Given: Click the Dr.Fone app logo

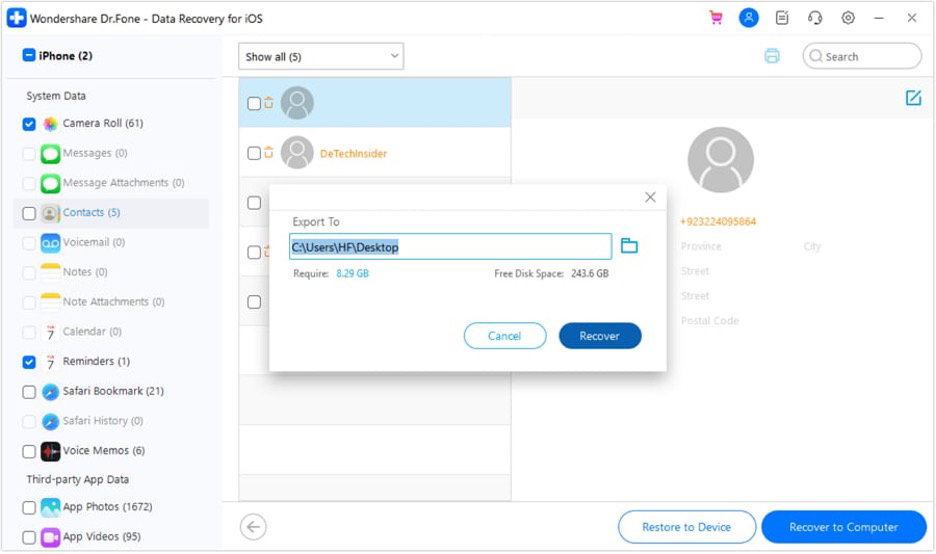Looking at the screenshot, I should tap(16, 18).
